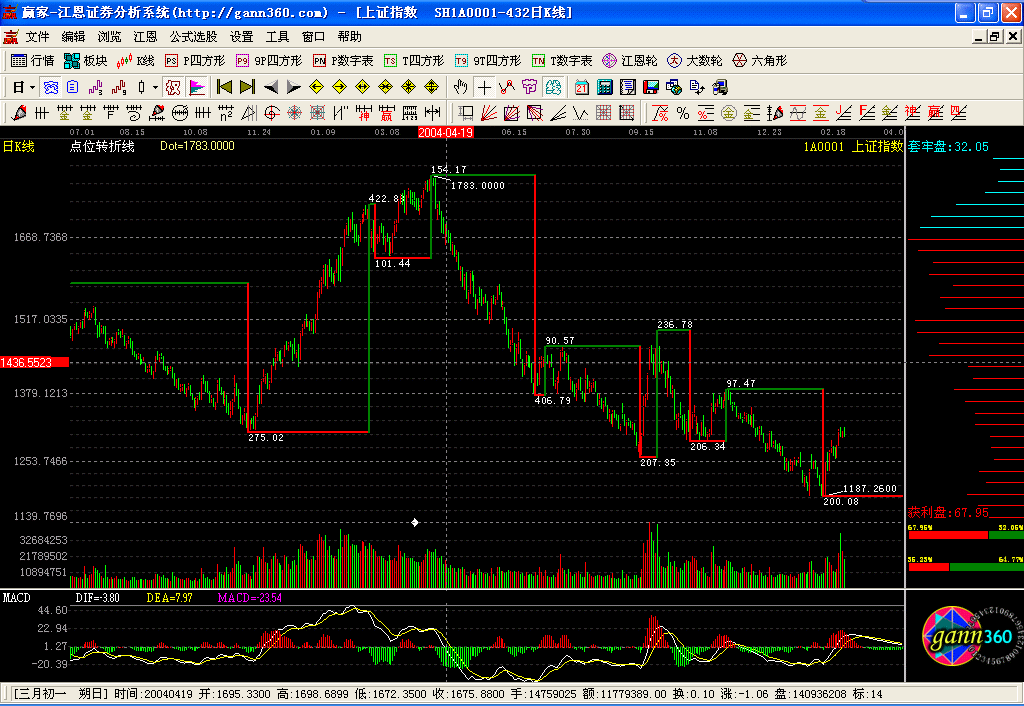
Task: Click the 2004-04-19 date marker on timeline
Action: (445, 132)
